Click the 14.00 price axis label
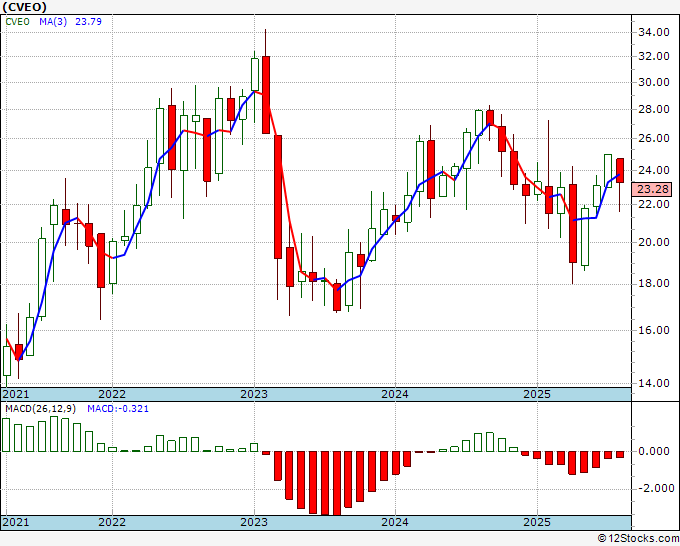 [654, 383]
